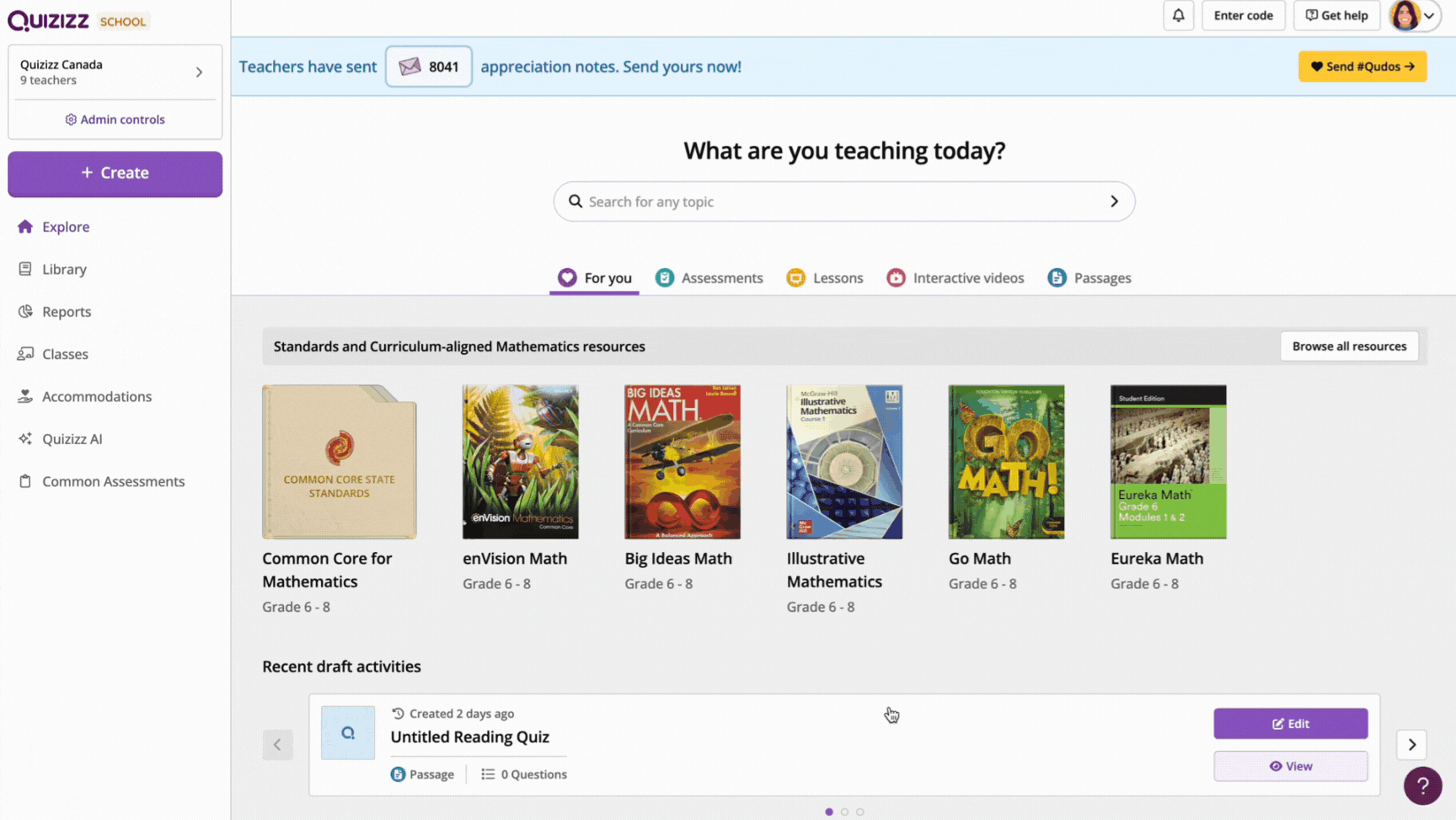Open the help question mark bubble
The height and width of the screenshot is (820, 1456).
[x=1422, y=786]
